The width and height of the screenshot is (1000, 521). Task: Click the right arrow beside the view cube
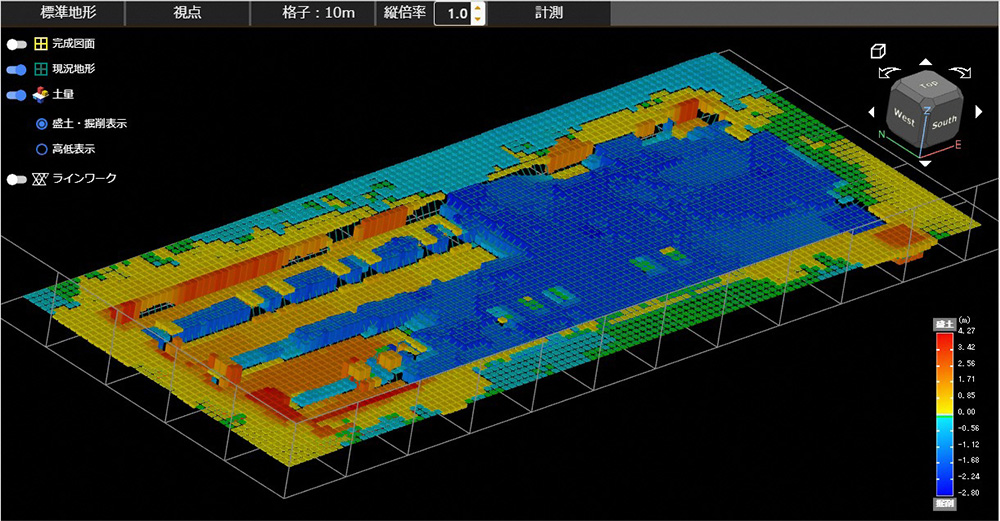[980, 112]
